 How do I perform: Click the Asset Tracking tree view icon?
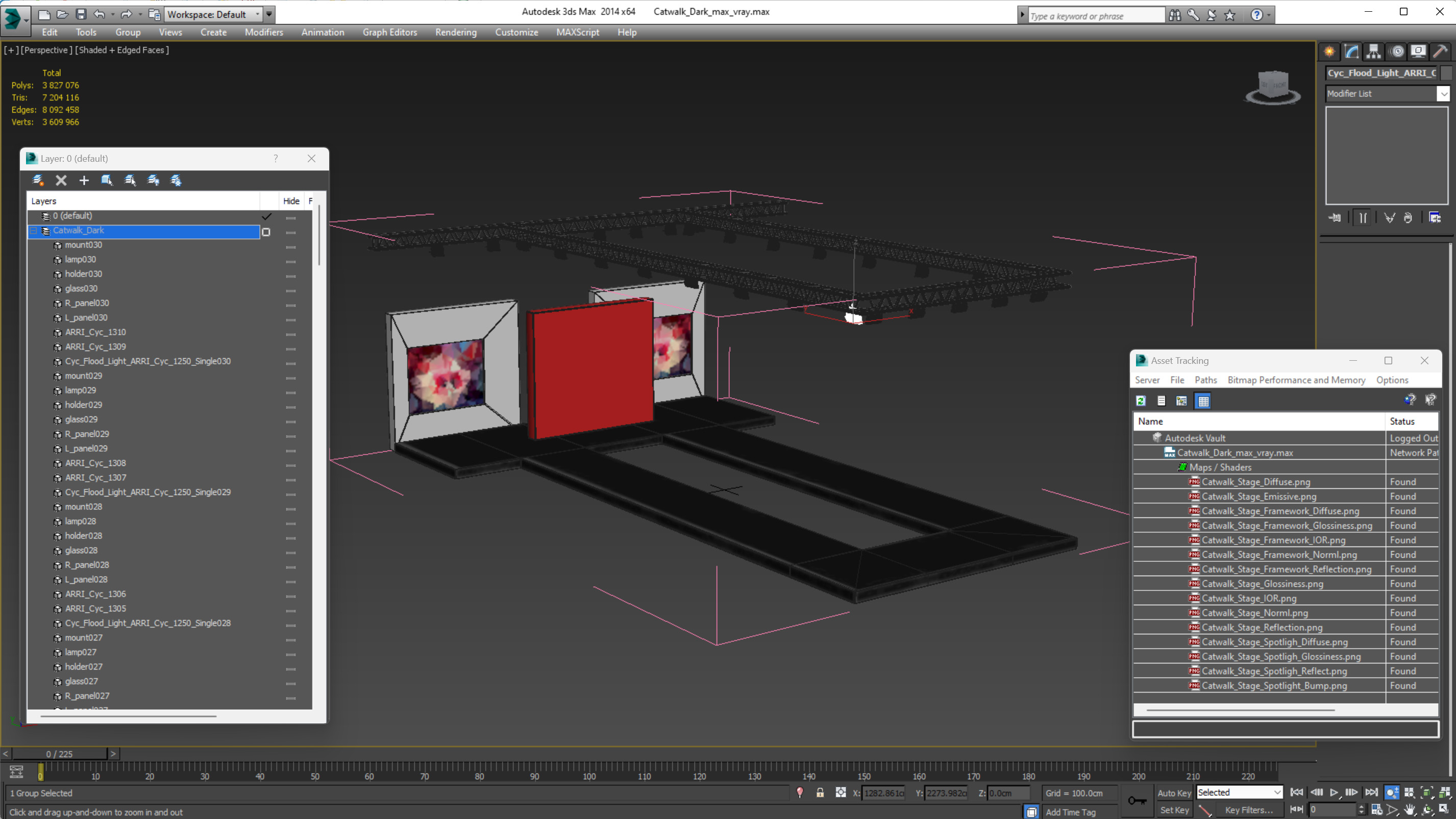tap(1181, 401)
